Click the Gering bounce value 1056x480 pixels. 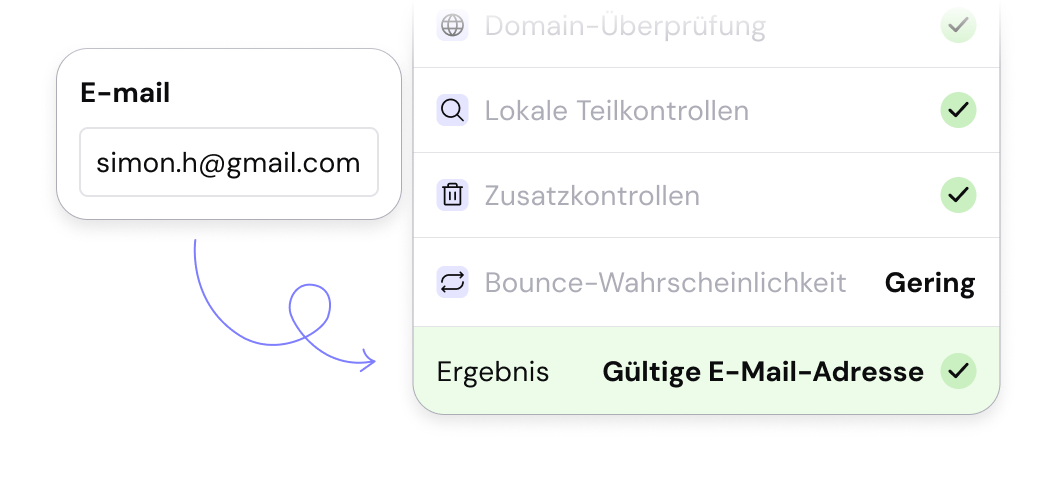coord(929,283)
